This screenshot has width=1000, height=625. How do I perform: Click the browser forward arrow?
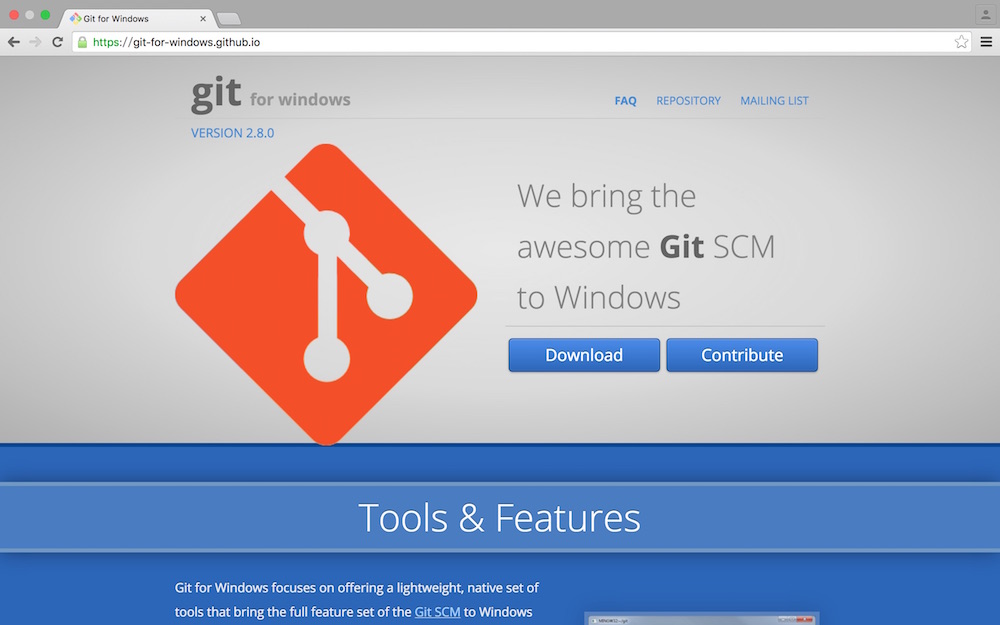(x=36, y=42)
